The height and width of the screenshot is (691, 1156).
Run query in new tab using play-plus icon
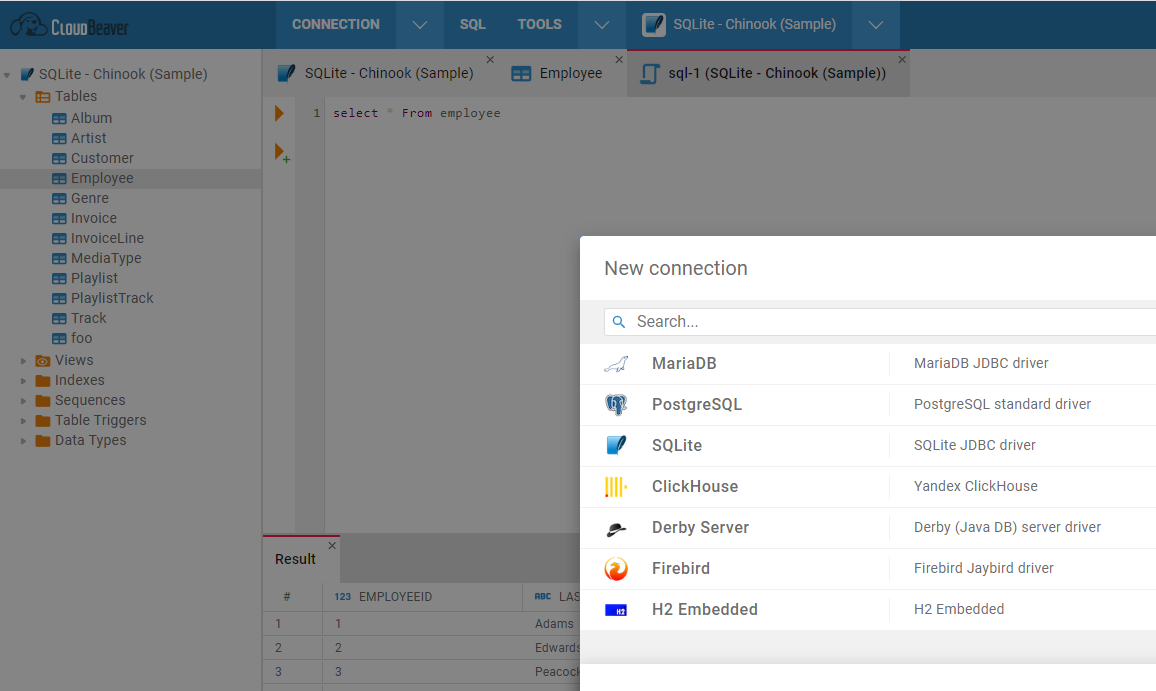click(281, 152)
